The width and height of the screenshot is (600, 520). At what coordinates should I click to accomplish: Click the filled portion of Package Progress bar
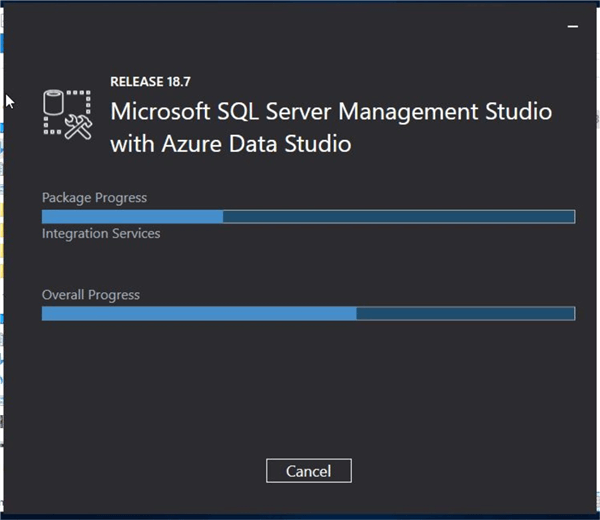[132, 217]
